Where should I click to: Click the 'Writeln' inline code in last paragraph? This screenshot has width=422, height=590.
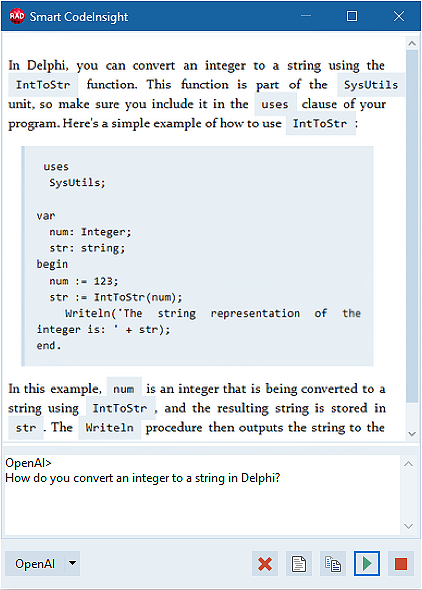point(109,428)
